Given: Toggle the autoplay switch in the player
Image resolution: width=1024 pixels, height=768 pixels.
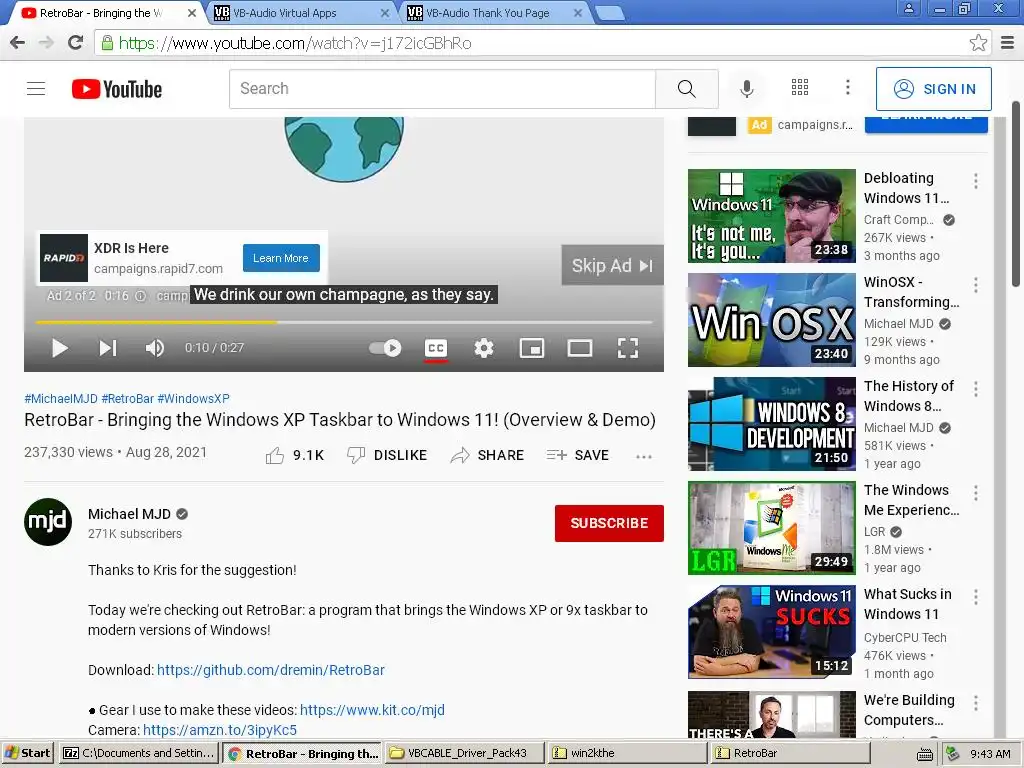Looking at the screenshot, I should tap(385, 348).
